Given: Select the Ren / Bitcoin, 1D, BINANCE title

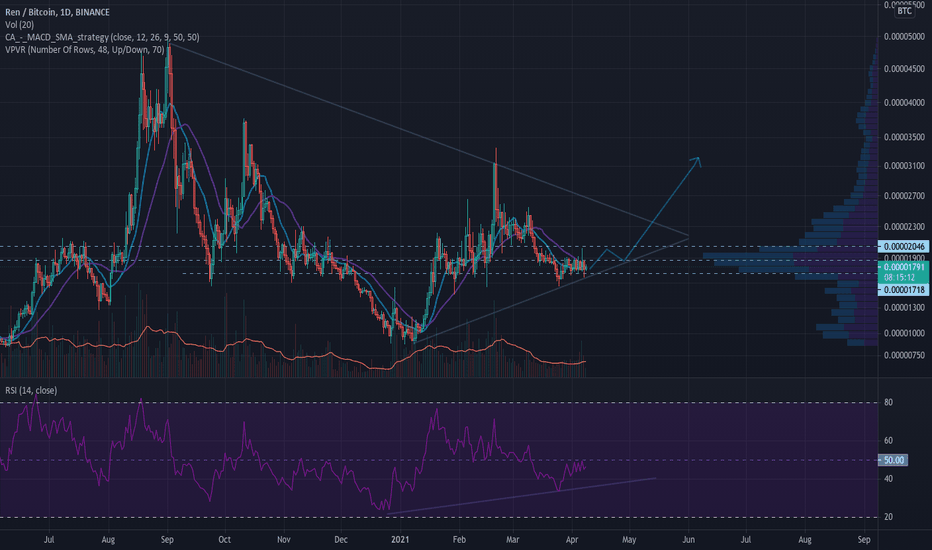Looking at the screenshot, I should pyautogui.click(x=57, y=12).
